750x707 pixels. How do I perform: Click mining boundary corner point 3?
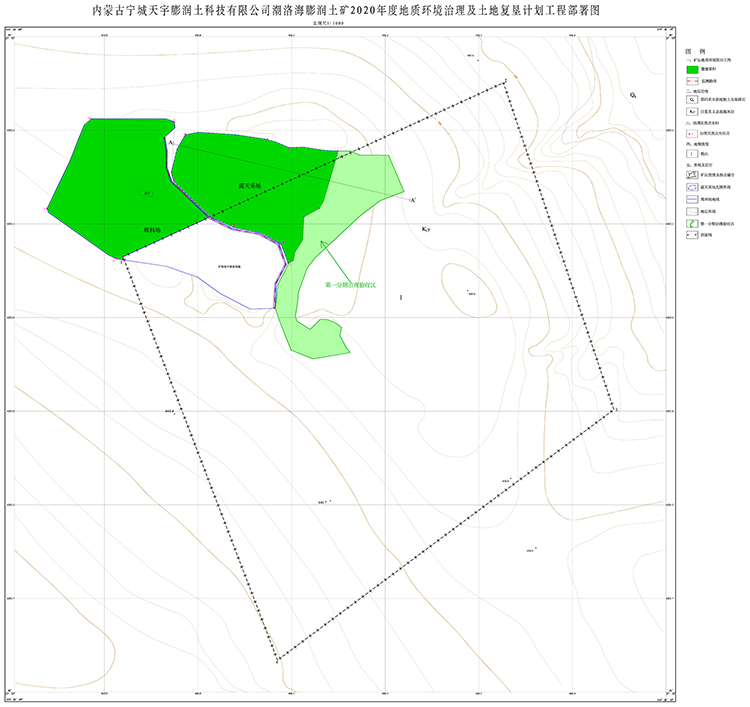coord(616,410)
